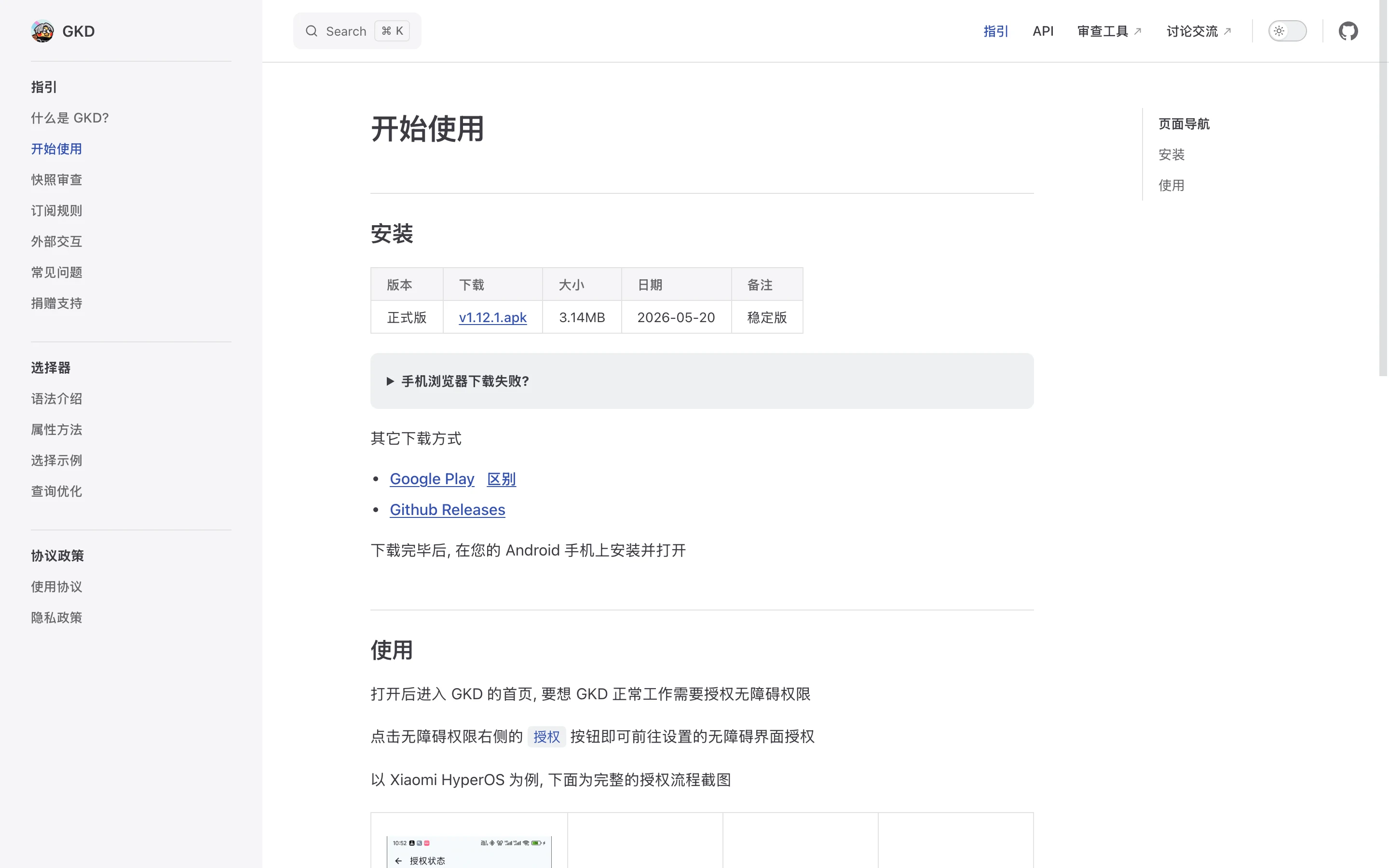The width and height of the screenshot is (1389, 868).
Task: Open 外部交互 sidebar page
Action: point(56,242)
